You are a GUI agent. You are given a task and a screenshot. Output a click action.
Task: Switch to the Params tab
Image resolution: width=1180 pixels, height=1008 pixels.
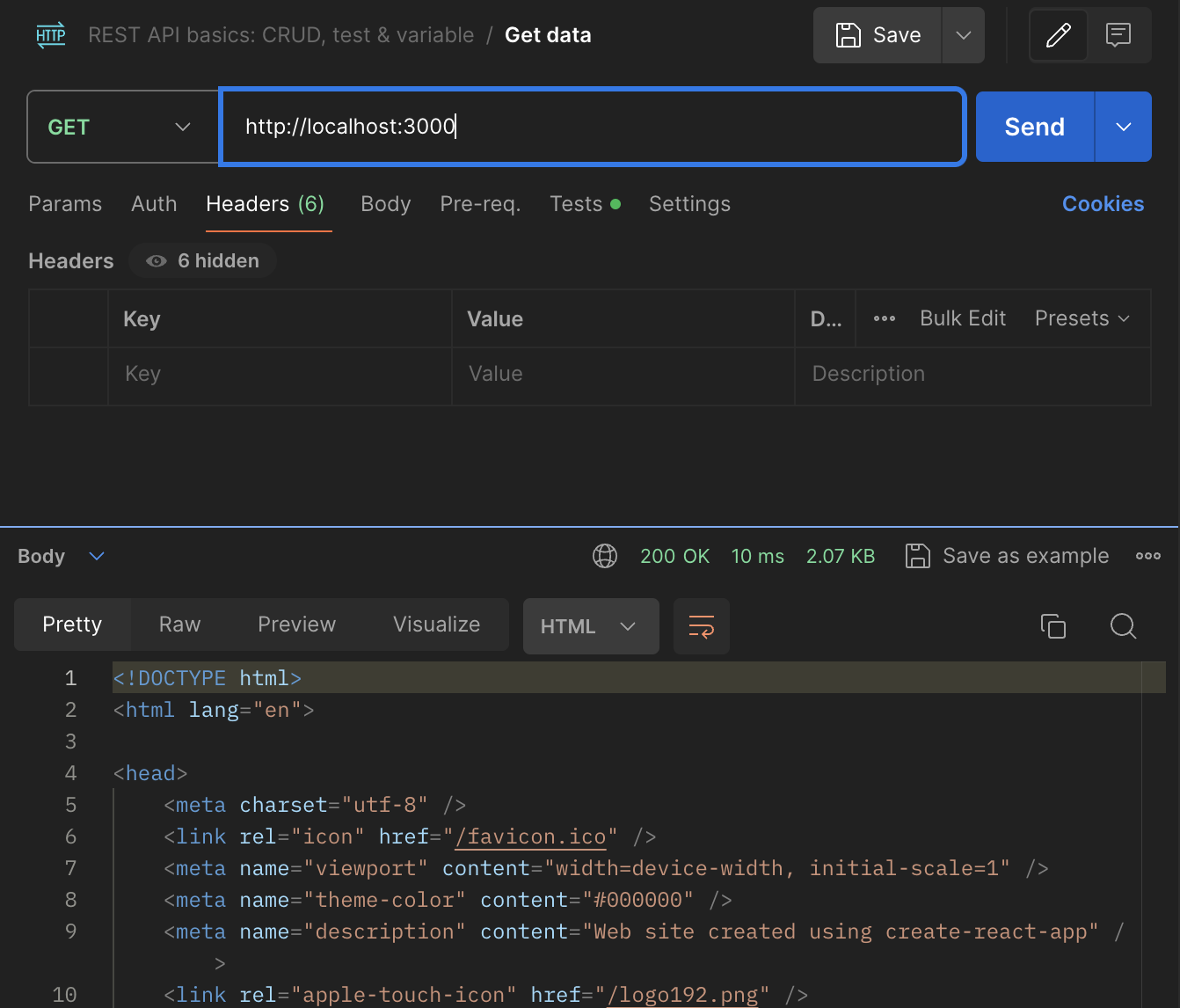pos(65,204)
